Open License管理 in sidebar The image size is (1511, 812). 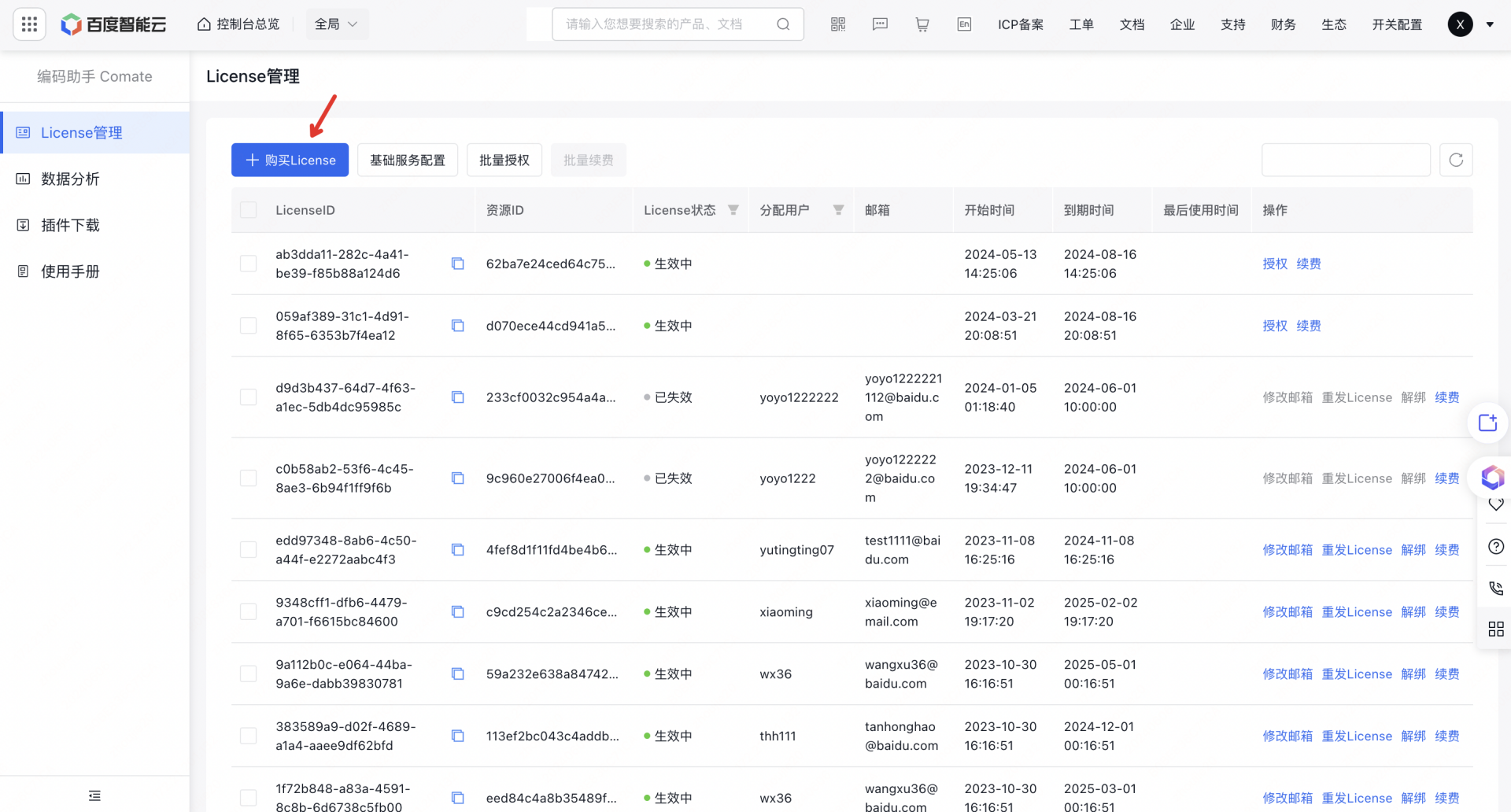(95, 132)
